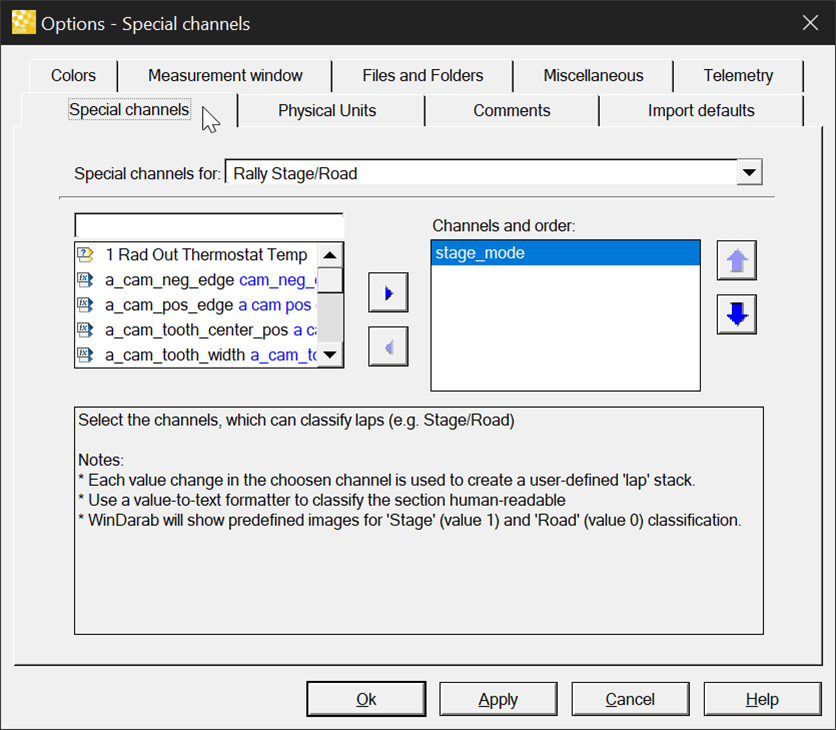Click the WinDarab app icon in title bar
Image resolution: width=836 pixels, height=730 pixels.
[x=23, y=23]
